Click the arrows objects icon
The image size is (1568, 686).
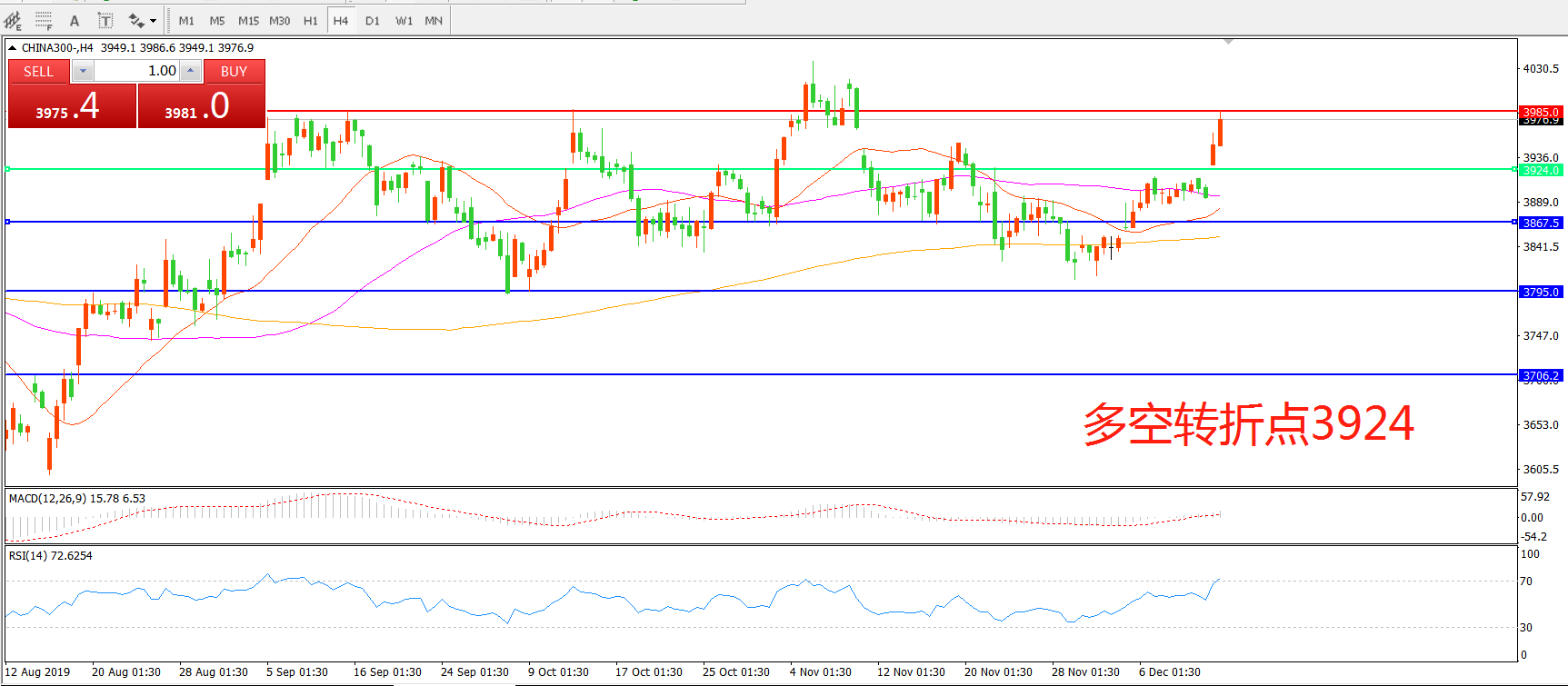pyautogui.click(x=136, y=20)
